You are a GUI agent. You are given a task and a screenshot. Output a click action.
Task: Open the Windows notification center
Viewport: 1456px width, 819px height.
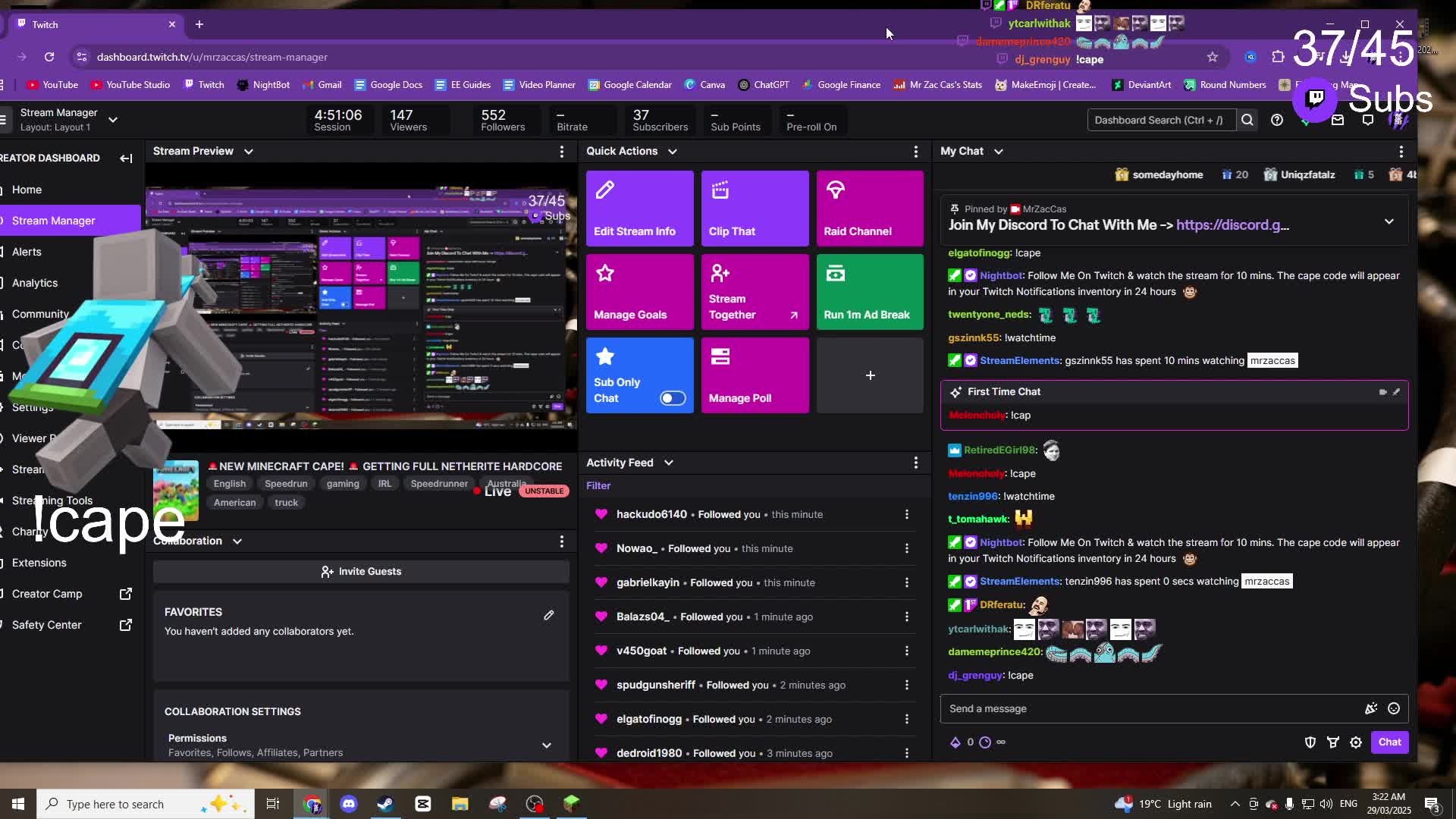point(1432,804)
